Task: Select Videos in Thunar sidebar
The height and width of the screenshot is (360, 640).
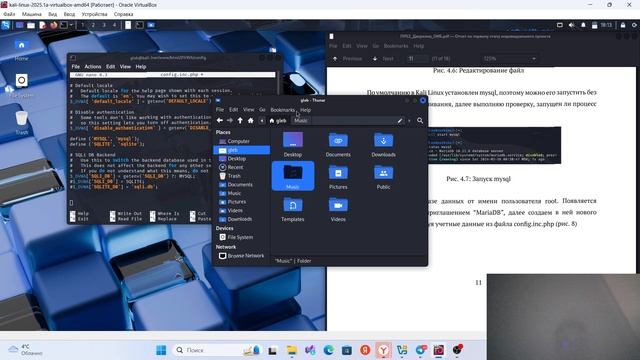Action: click(x=242, y=211)
